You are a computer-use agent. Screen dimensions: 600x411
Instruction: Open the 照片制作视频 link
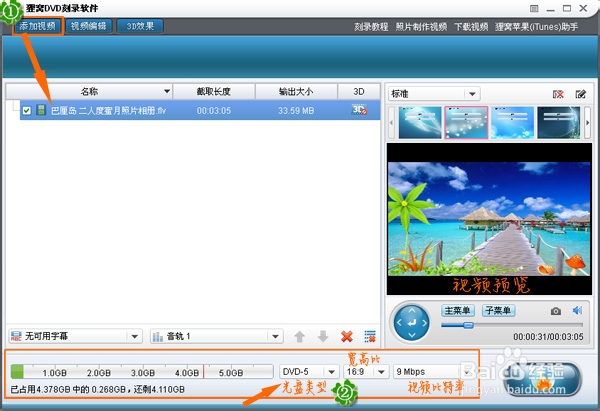(x=421, y=27)
